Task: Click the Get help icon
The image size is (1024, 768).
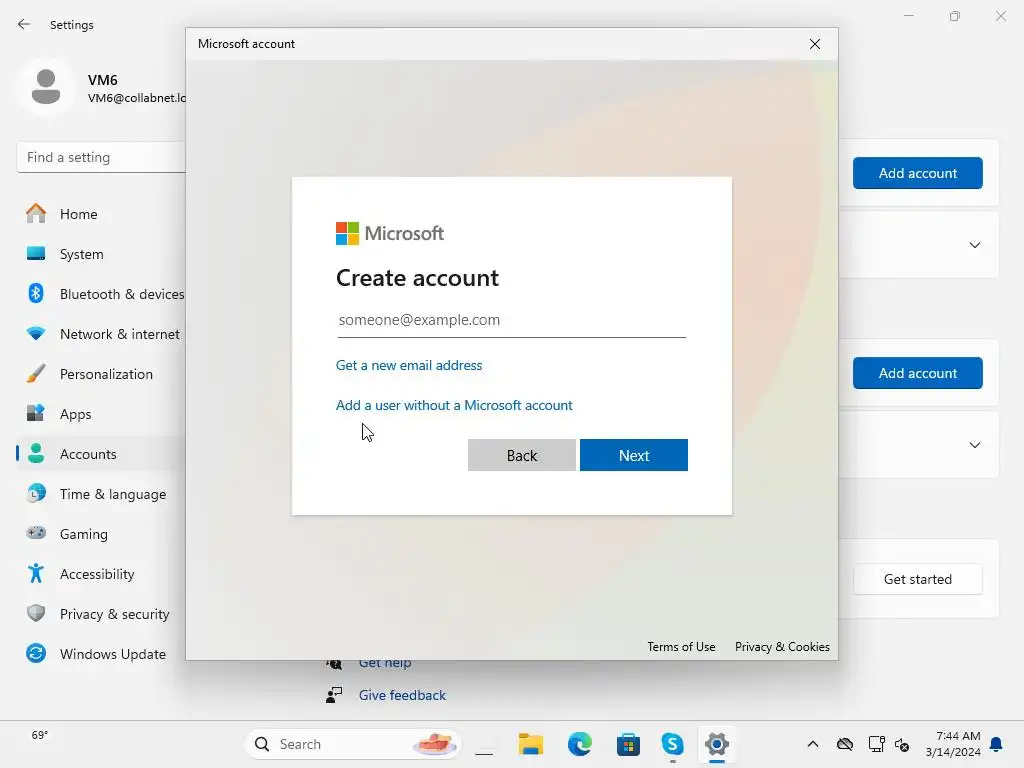Action: click(334, 664)
